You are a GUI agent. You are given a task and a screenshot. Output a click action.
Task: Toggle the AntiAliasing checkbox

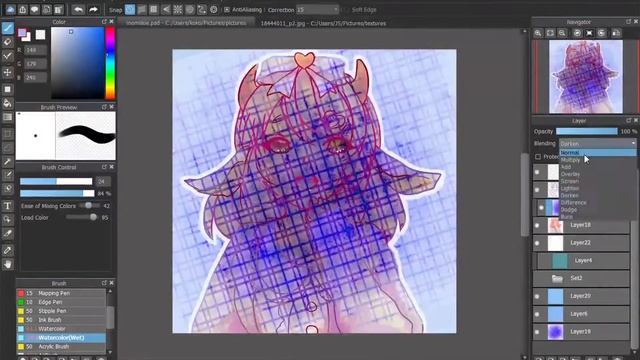(227, 9)
